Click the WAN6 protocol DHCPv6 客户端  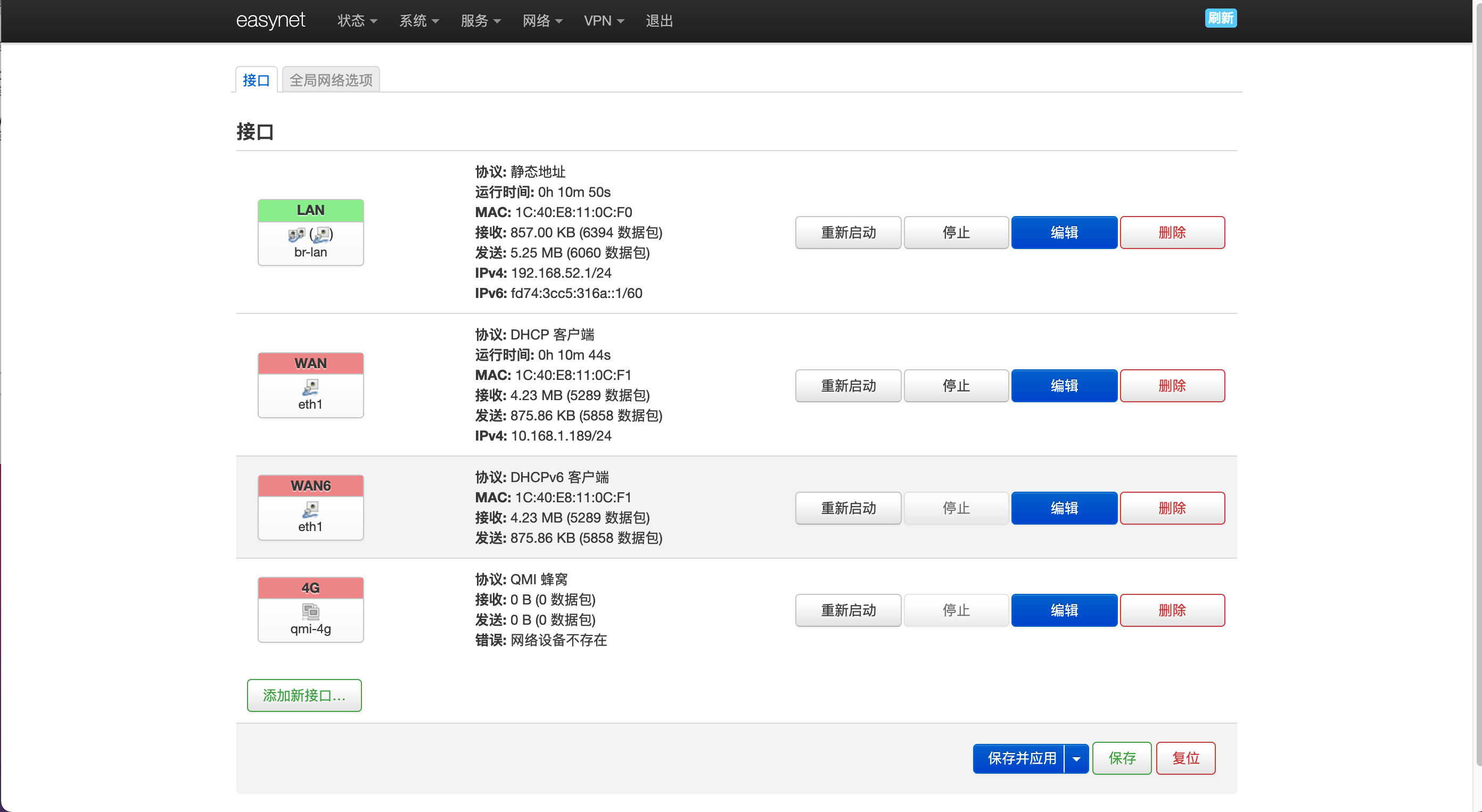[560, 478]
